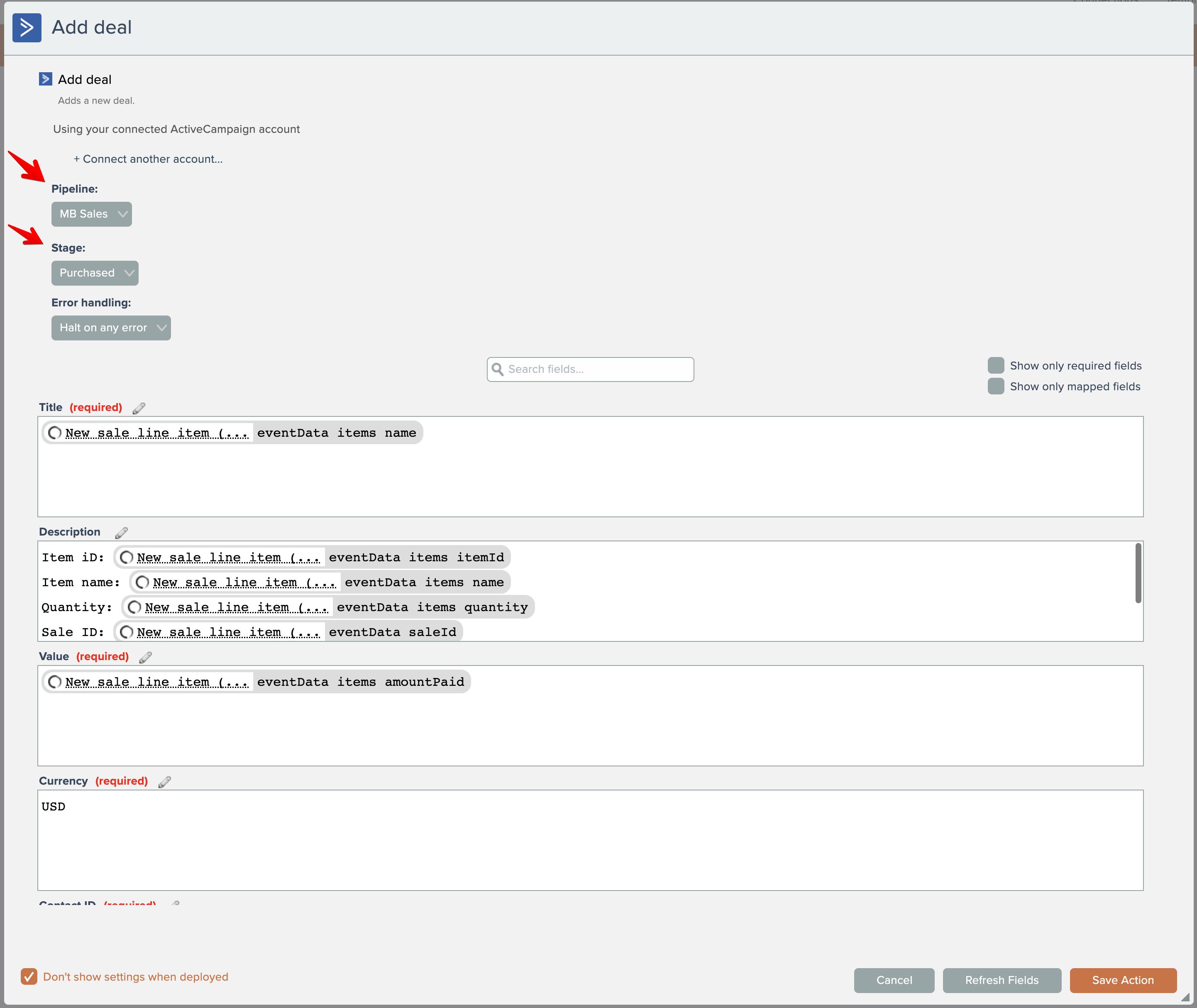The height and width of the screenshot is (1008, 1197).
Task: Open the MB Sales pipeline dropdown
Action: click(91, 214)
